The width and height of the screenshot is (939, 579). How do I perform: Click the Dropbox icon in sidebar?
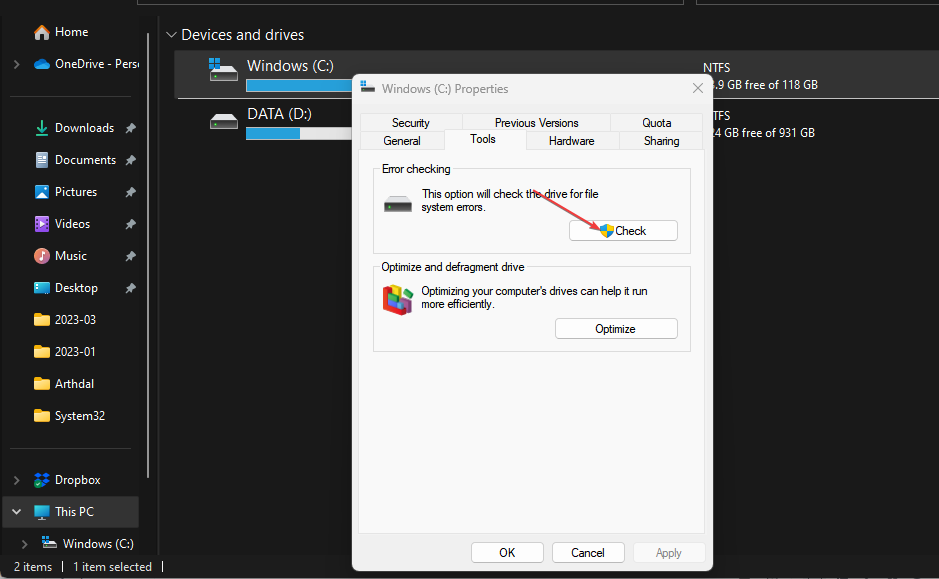41,480
